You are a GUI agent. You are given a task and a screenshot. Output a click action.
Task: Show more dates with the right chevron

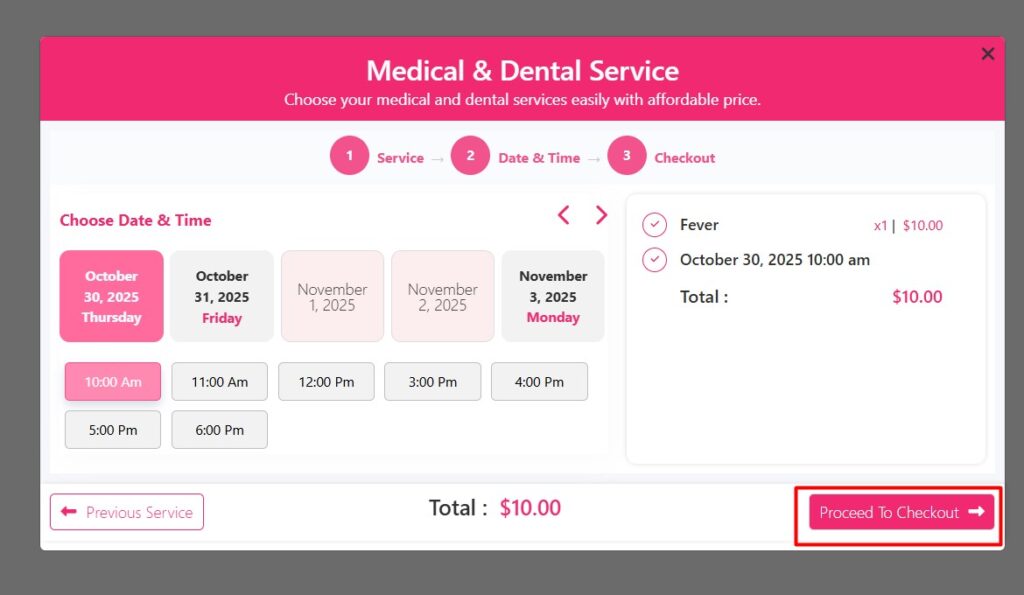(x=601, y=214)
